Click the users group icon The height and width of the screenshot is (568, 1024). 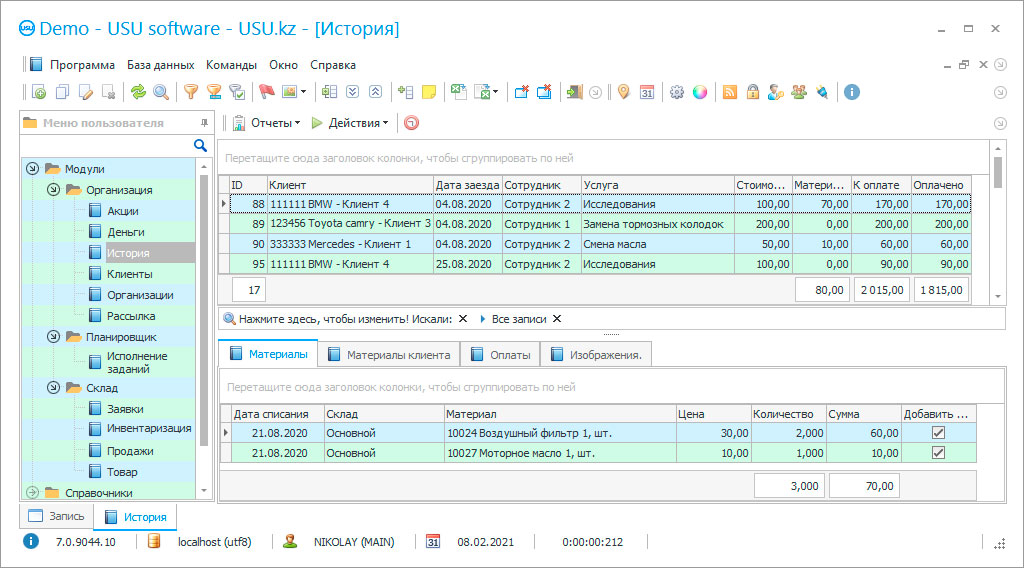tap(799, 92)
